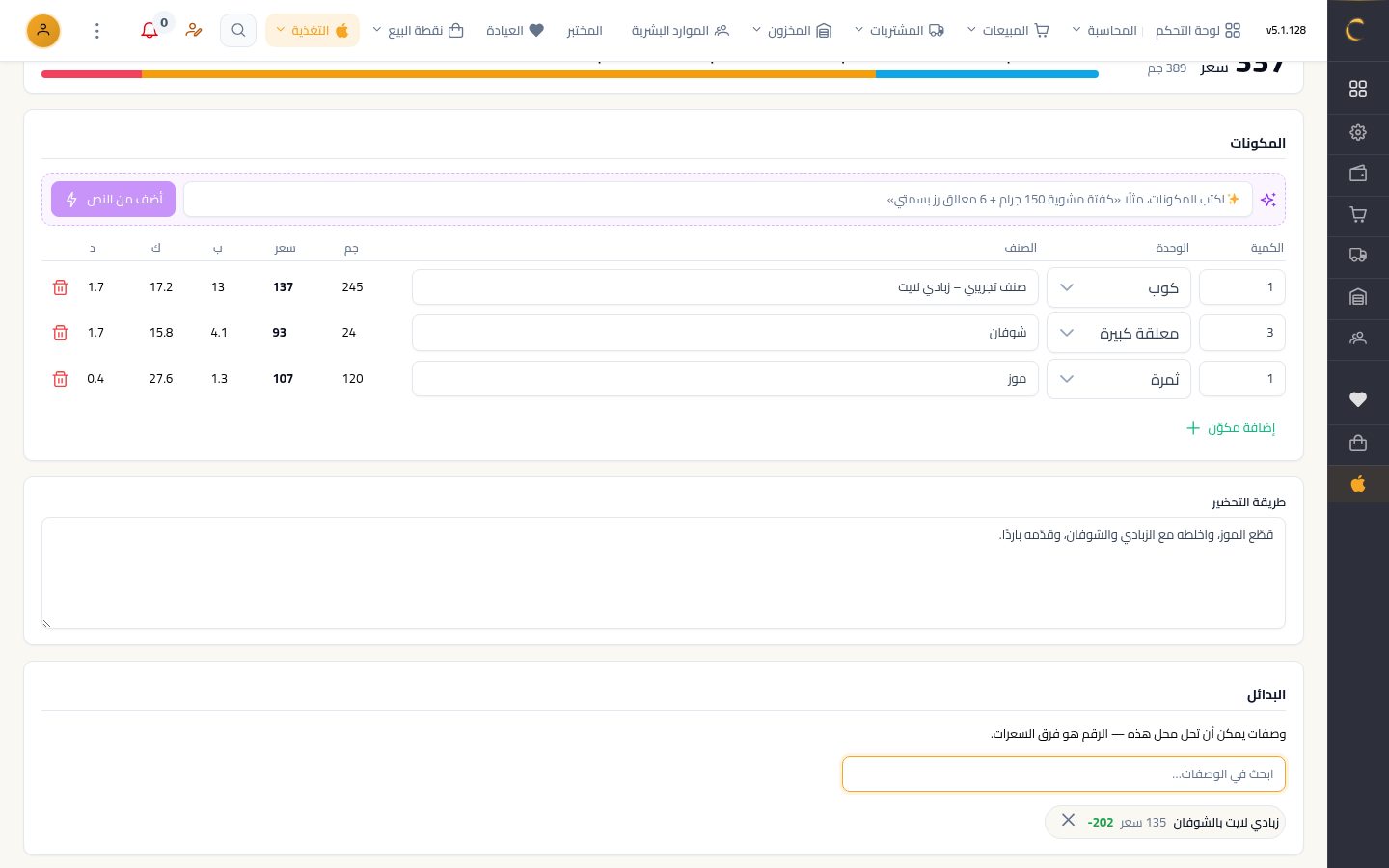Viewport: 1389px width, 868px height.
Task: Expand the معلقة كبيرة unit dropdown
Action: pyautogui.click(x=1119, y=333)
